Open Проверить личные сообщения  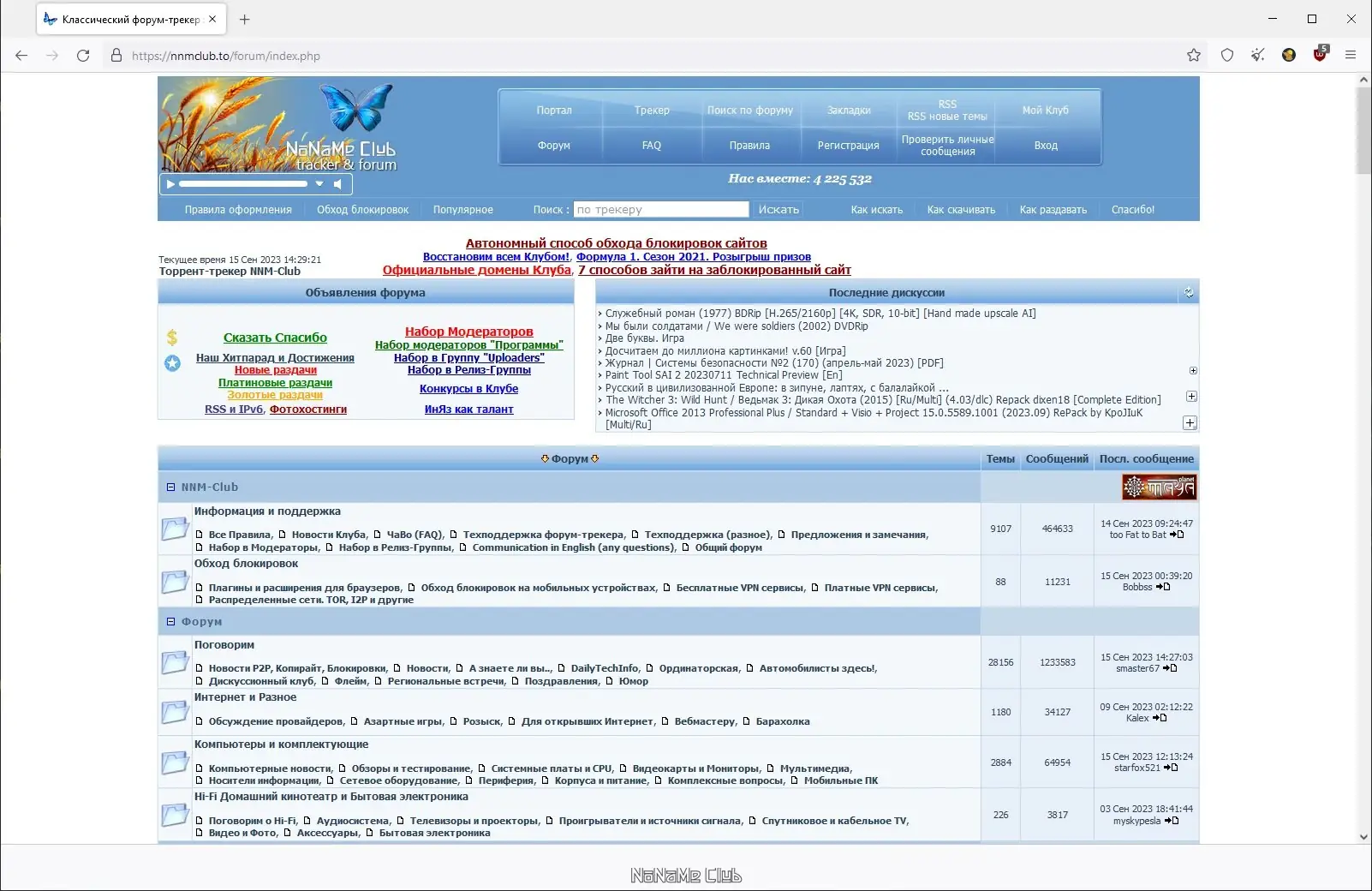[947, 146]
